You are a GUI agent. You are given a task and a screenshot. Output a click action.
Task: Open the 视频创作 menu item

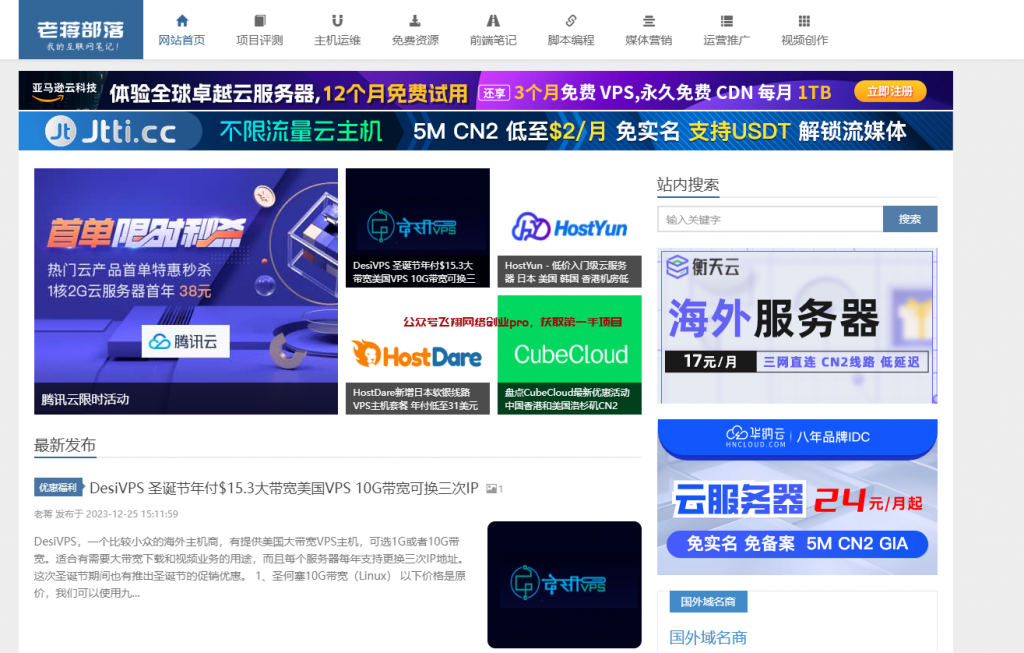pyautogui.click(x=804, y=40)
